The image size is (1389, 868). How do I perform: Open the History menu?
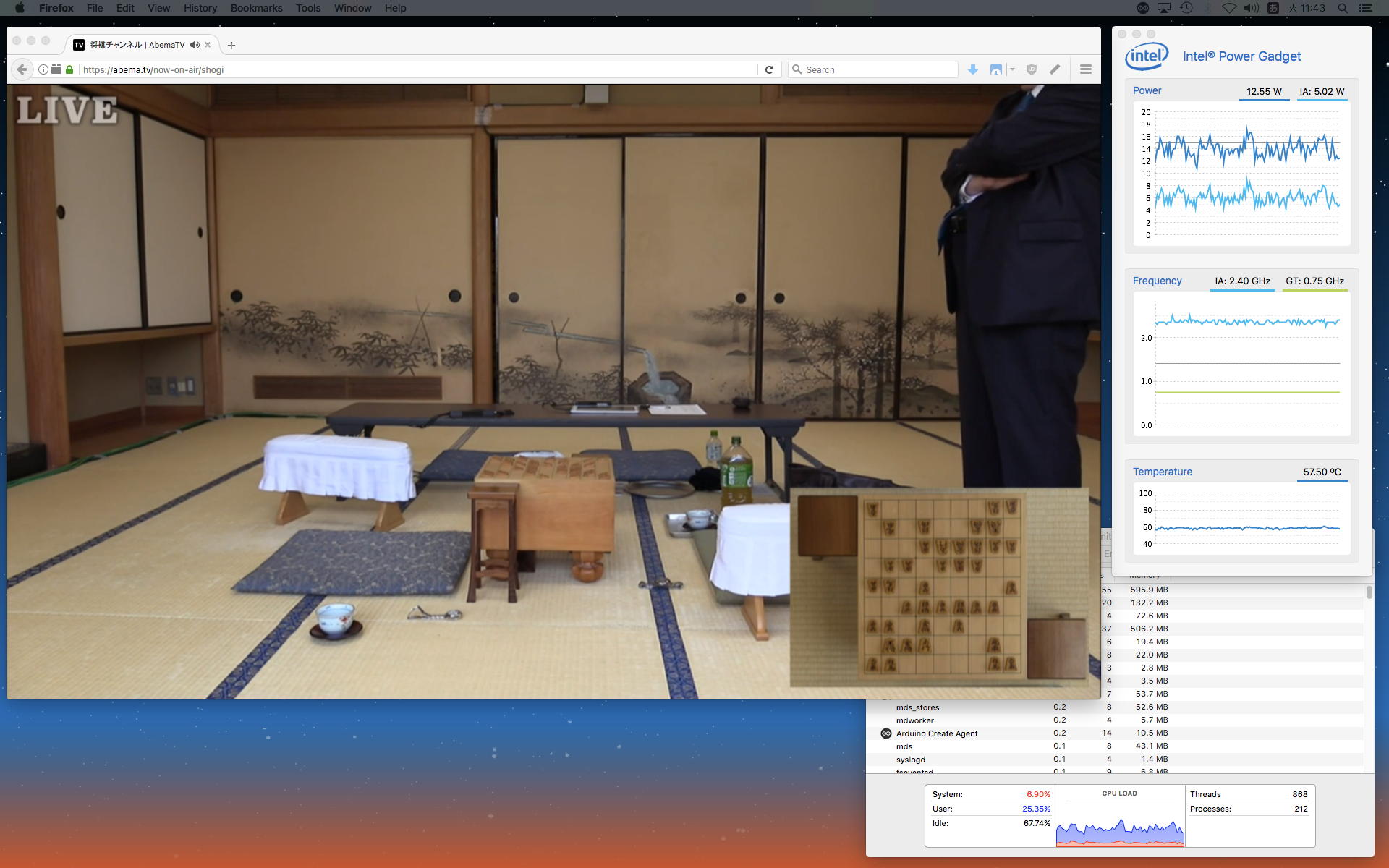point(200,8)
